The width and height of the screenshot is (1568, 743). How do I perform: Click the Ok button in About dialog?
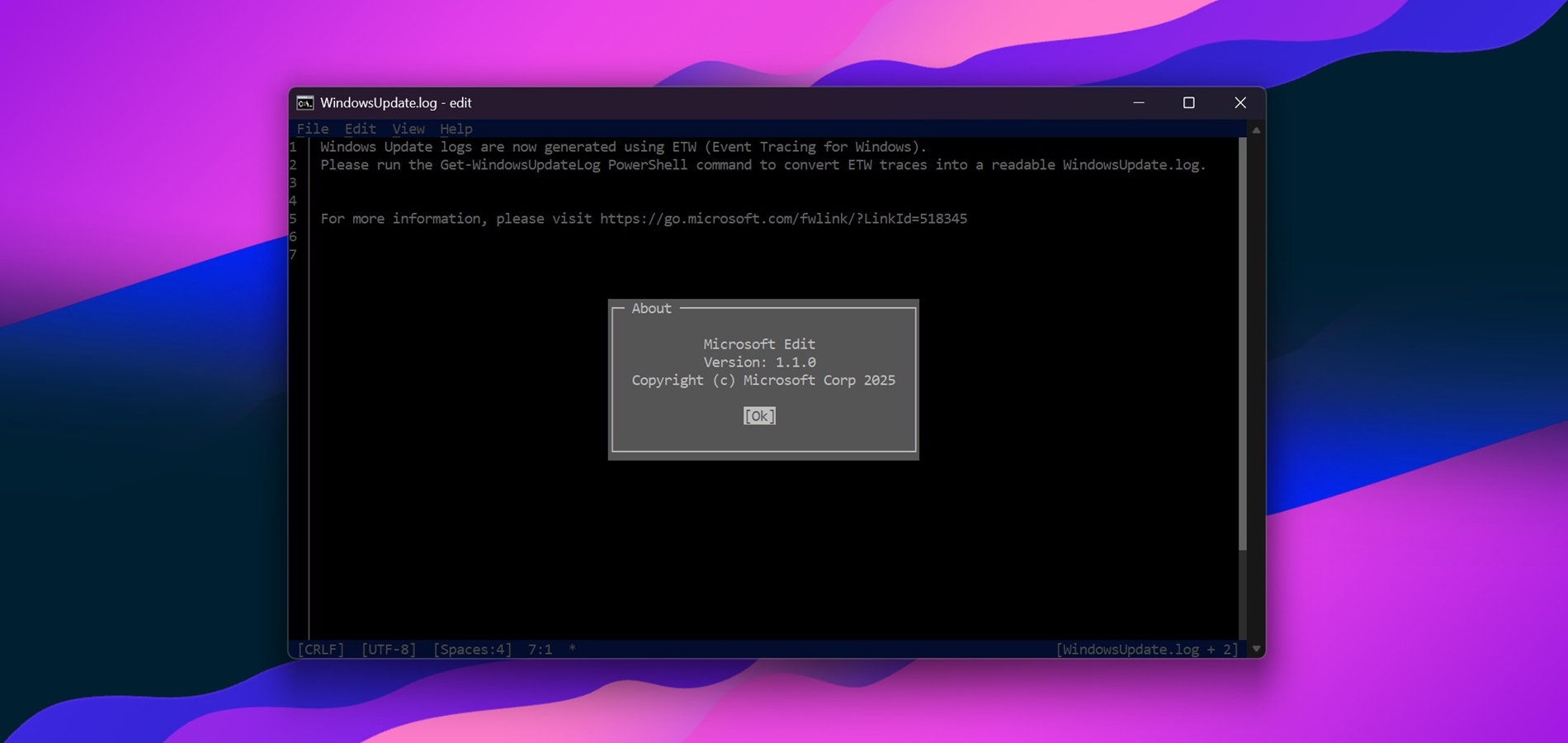pos(759,416)
